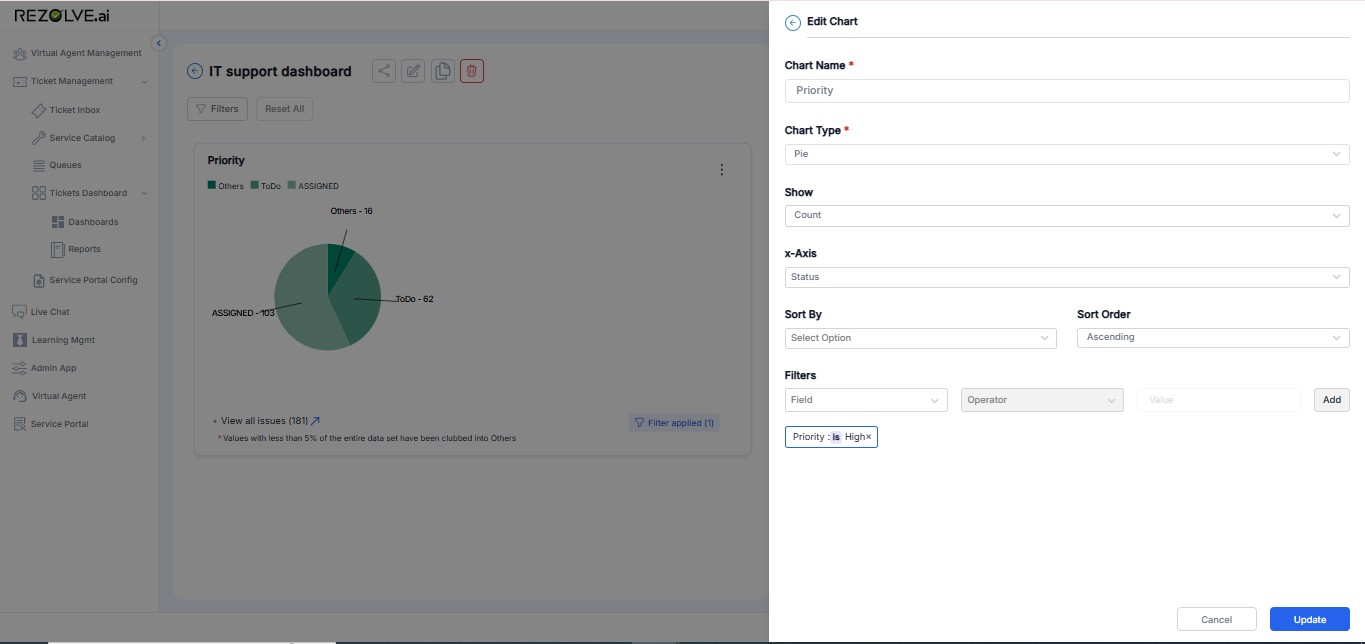Click the Chart Name input field

(1067, 90)
